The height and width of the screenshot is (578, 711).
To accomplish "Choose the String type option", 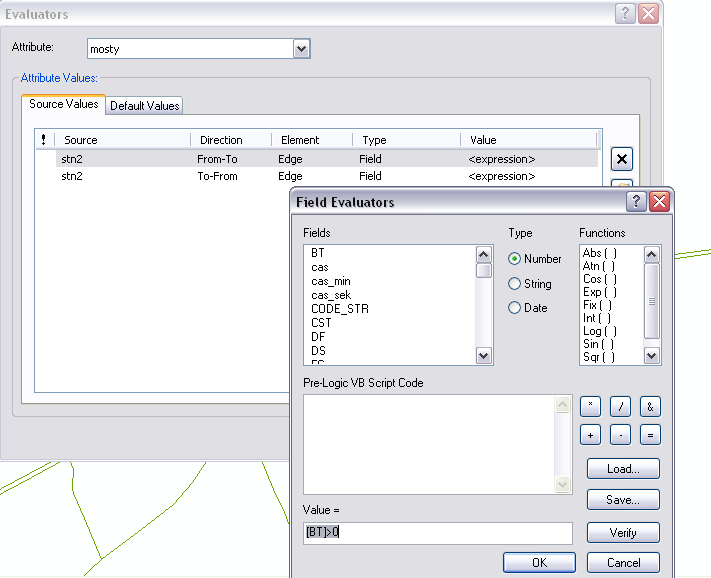I will coord(515,284).
